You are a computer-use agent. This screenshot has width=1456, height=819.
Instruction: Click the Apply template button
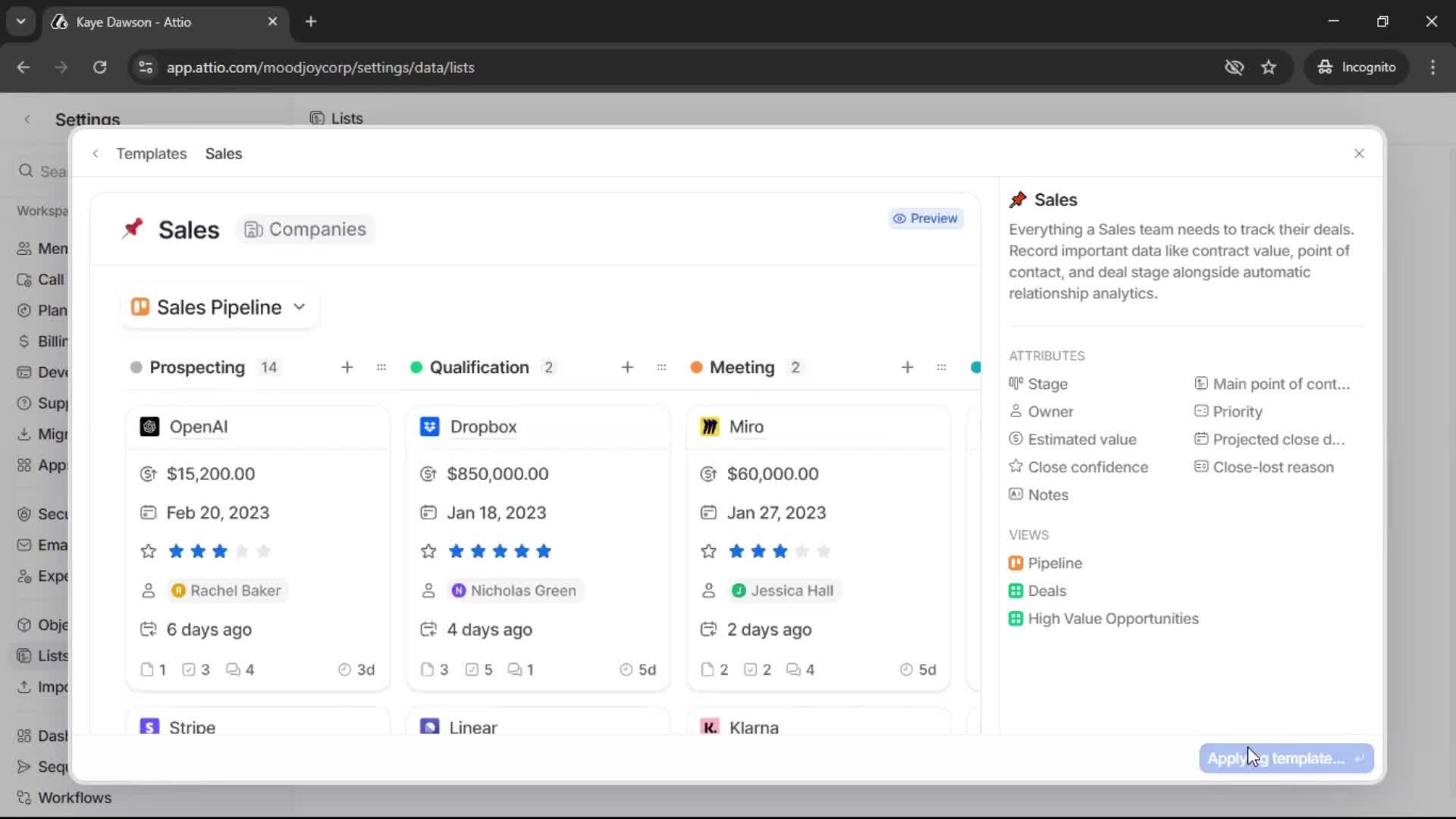(x=1285, y=758)
